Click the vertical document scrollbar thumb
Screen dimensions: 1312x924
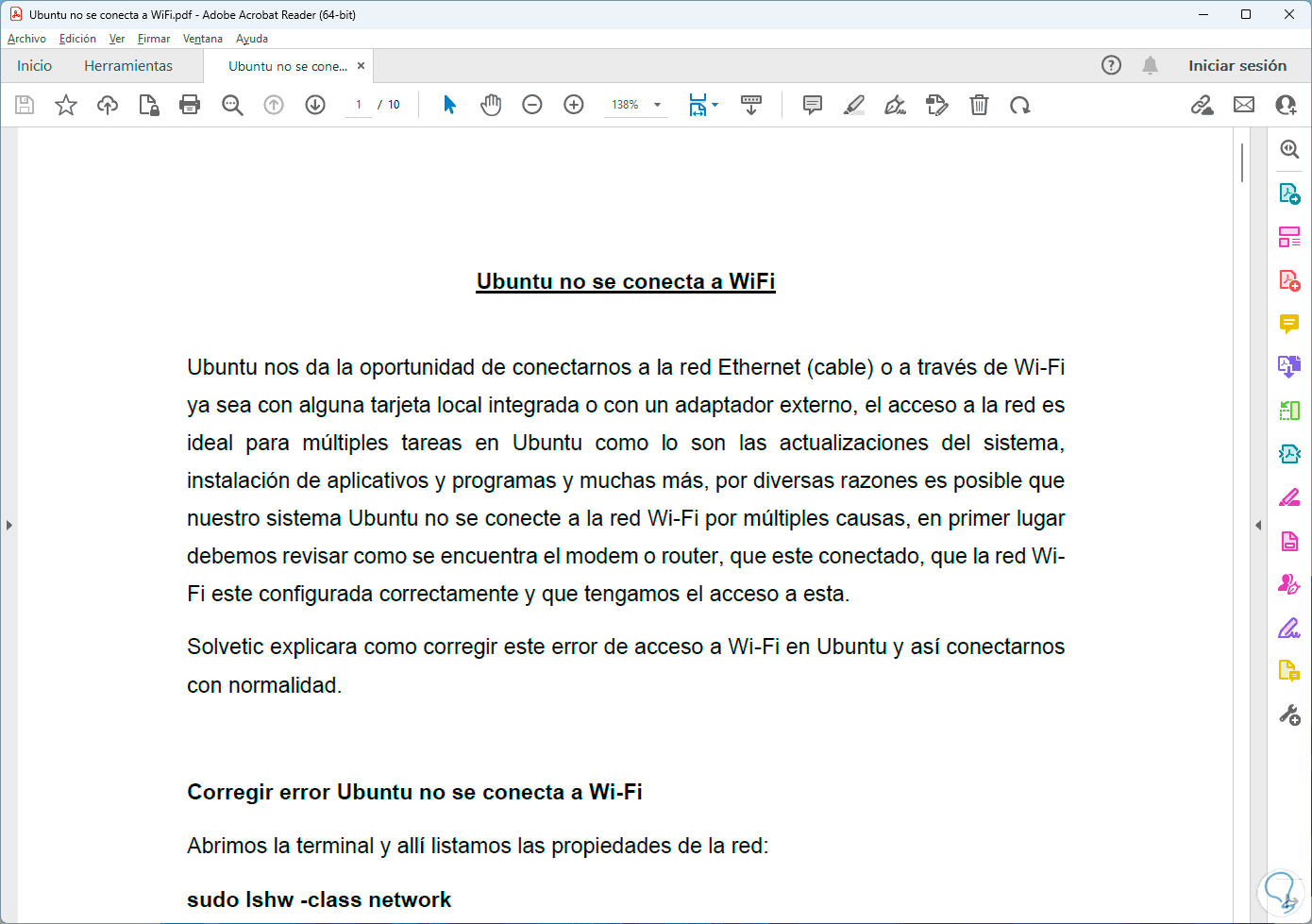[1242, 163]
